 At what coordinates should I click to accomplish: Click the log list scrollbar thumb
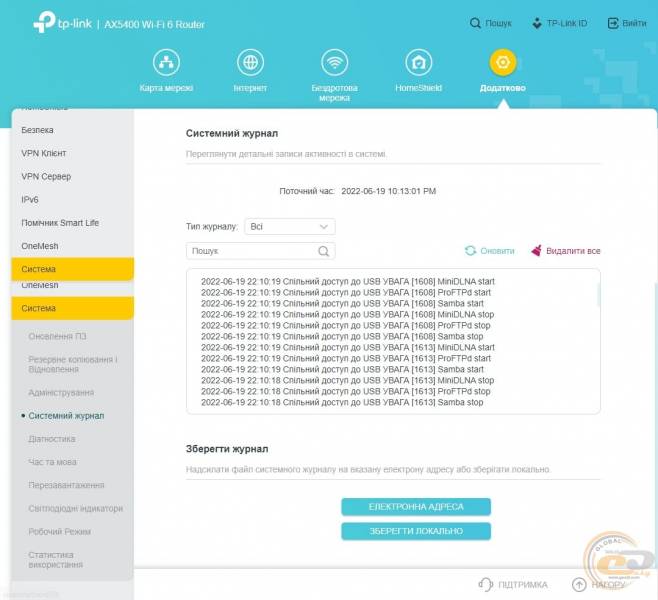(x=598, y=295)
